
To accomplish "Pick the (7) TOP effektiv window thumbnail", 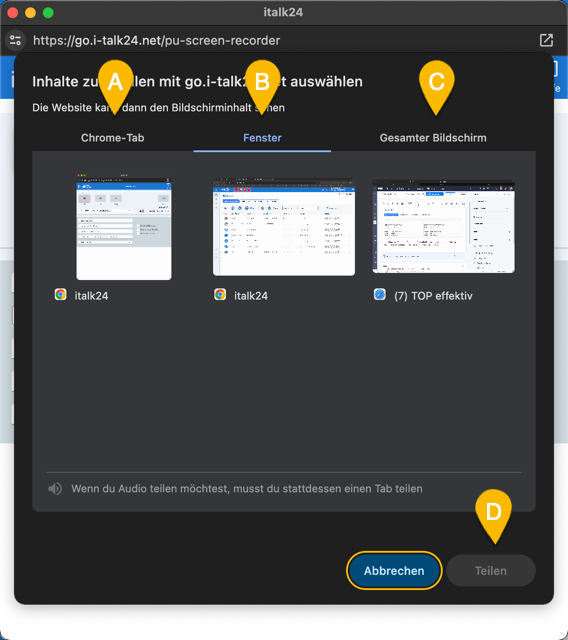I will pyautogui.click(x=444, y=227).
